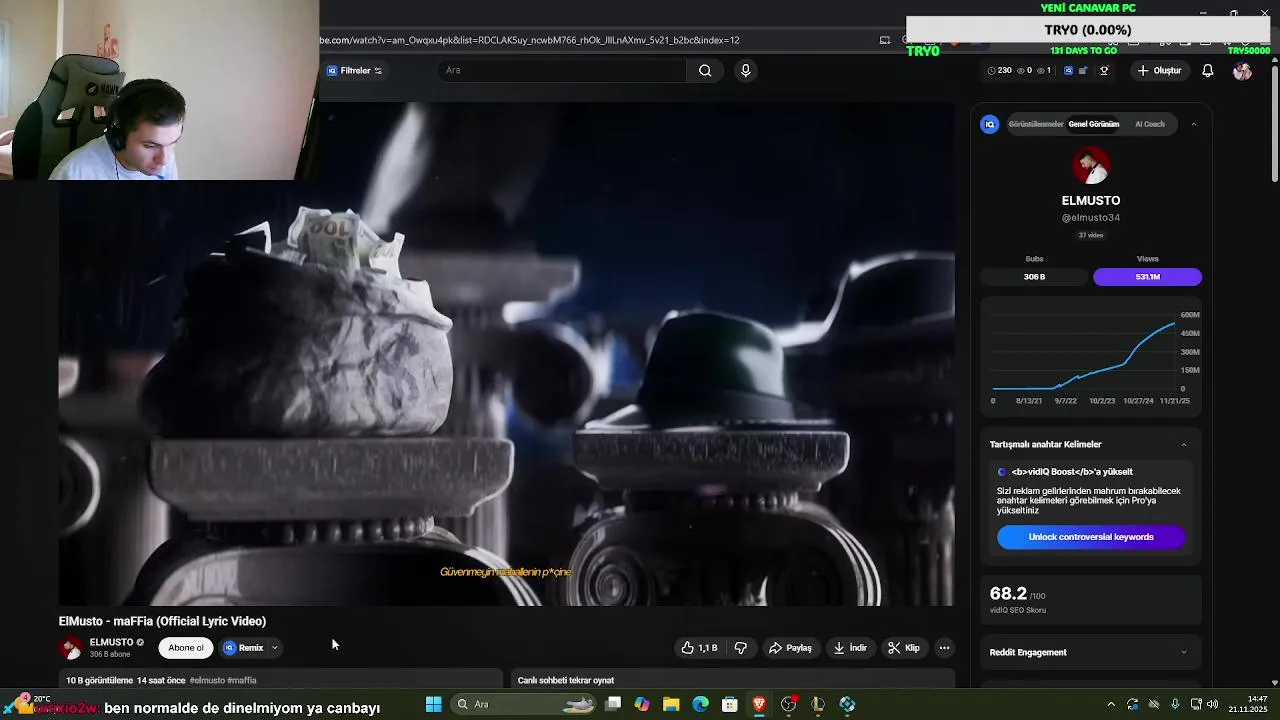This screenshot has width=1280, height=720.
Task: Click the Remix button
Action: 244,648
